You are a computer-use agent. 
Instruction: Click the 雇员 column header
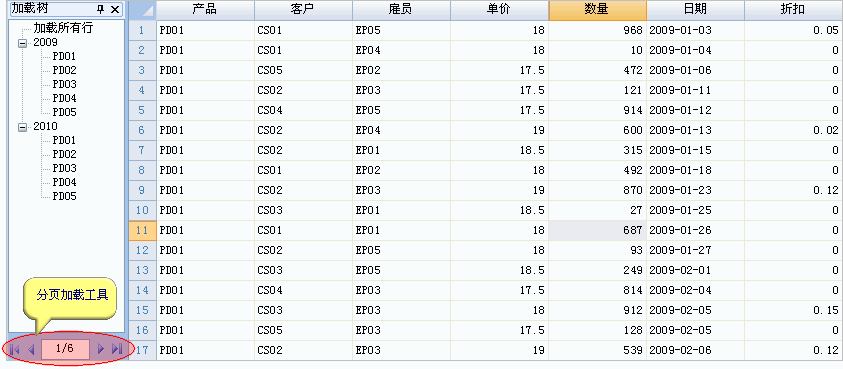coord(401,10)
